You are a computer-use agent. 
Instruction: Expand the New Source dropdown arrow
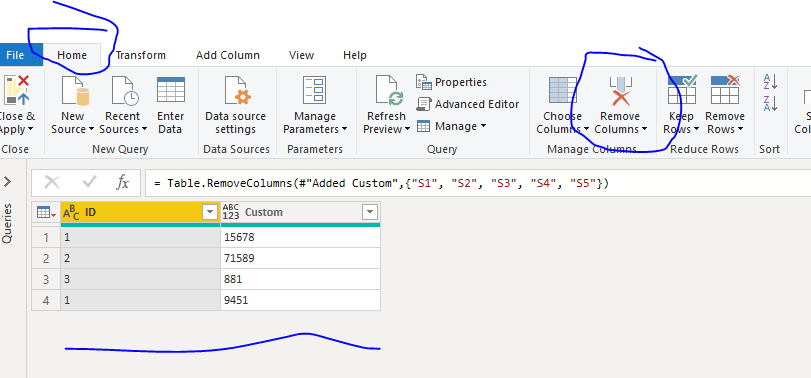coord(91,129)
